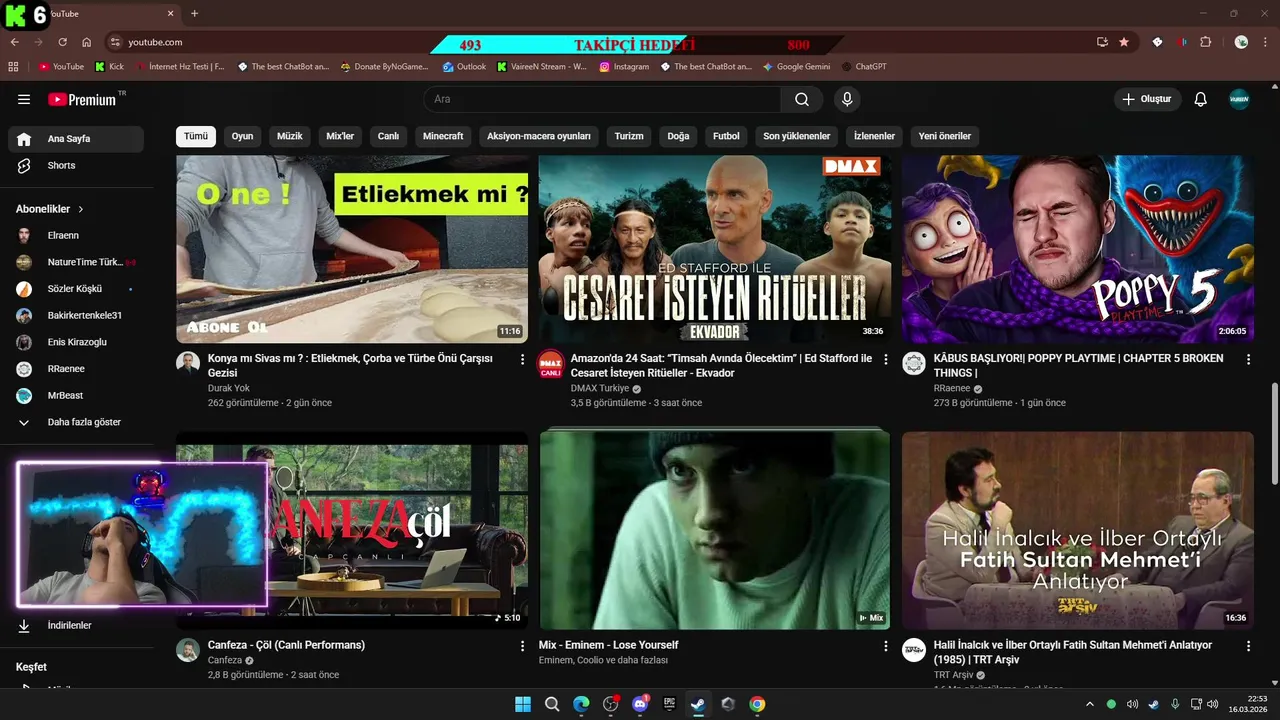This screenshot has width=1280, height=720.
Task: Open more options for KÂBUS BAŞLIYOR video
Action: [x=1248, y=359]
